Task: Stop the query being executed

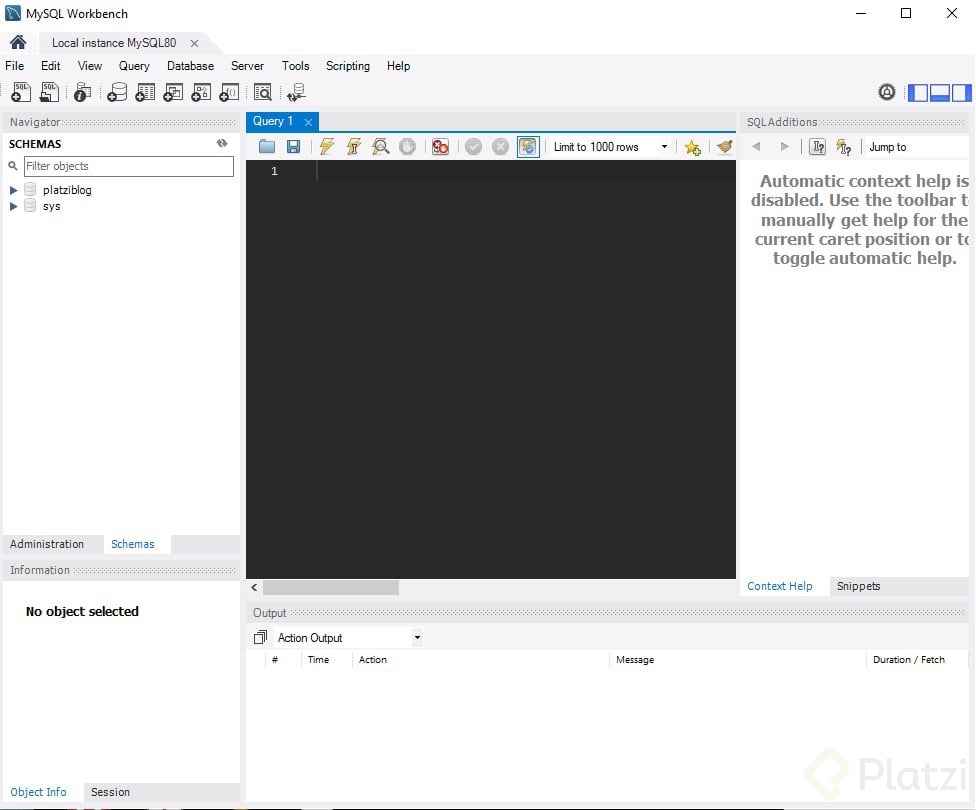Action: (x=407, y=147)
